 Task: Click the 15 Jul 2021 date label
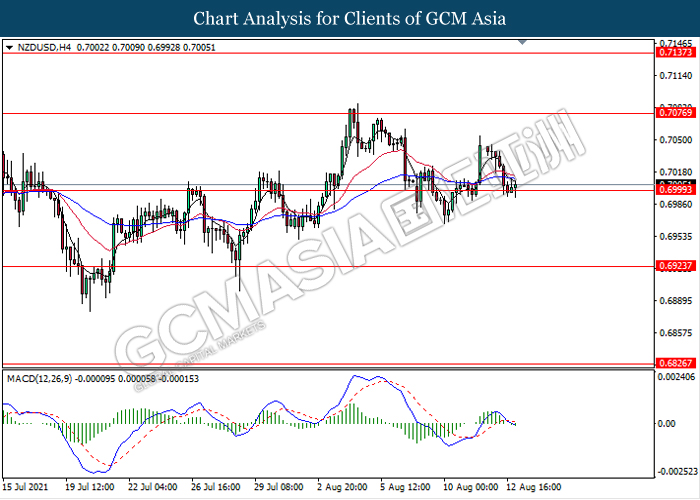(25, 487)
